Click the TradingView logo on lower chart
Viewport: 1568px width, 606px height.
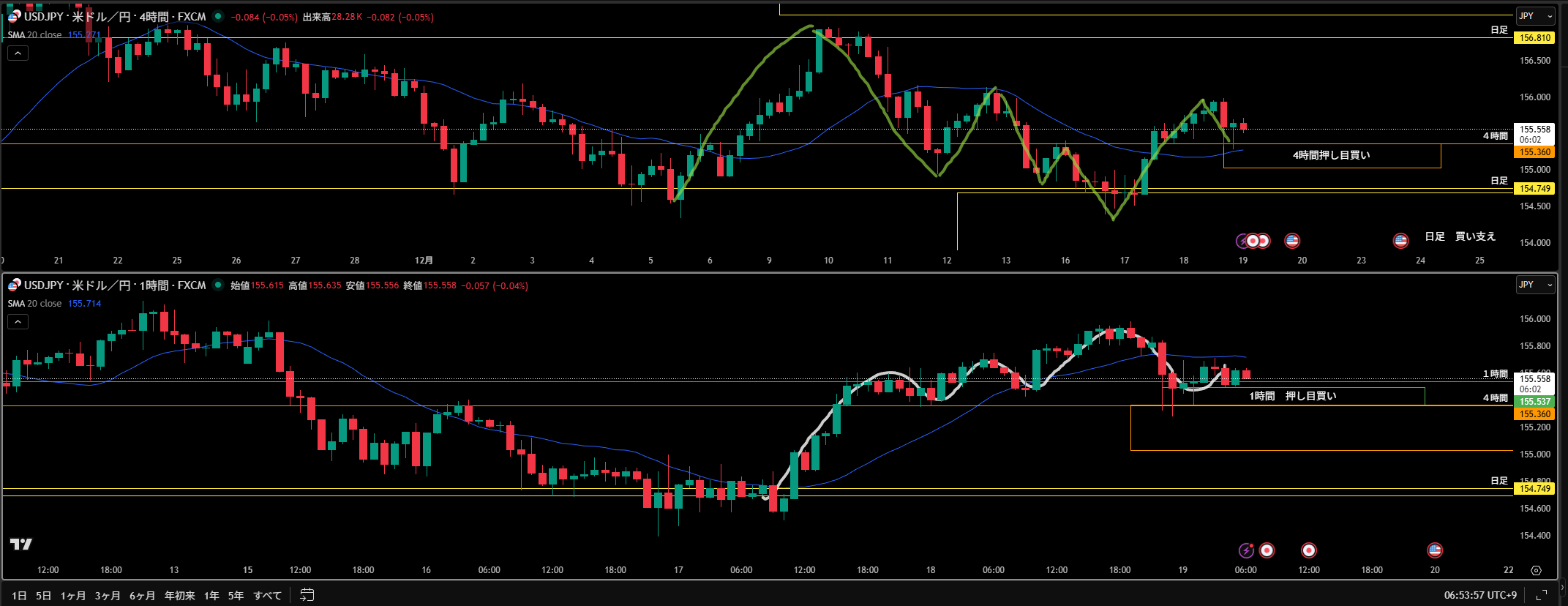[20, 544]
